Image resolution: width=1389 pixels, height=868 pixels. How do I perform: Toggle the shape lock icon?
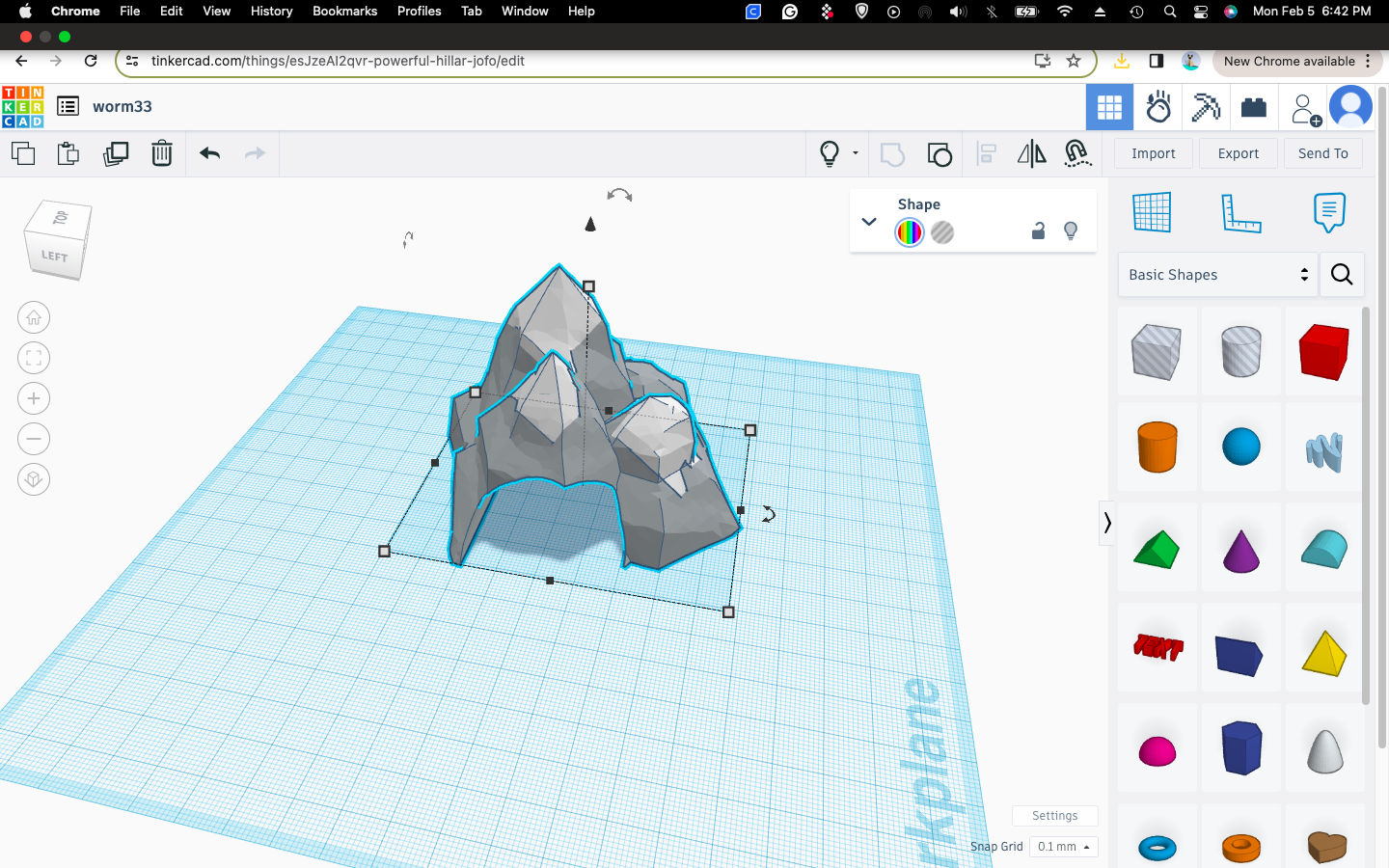pos(1038,231)
